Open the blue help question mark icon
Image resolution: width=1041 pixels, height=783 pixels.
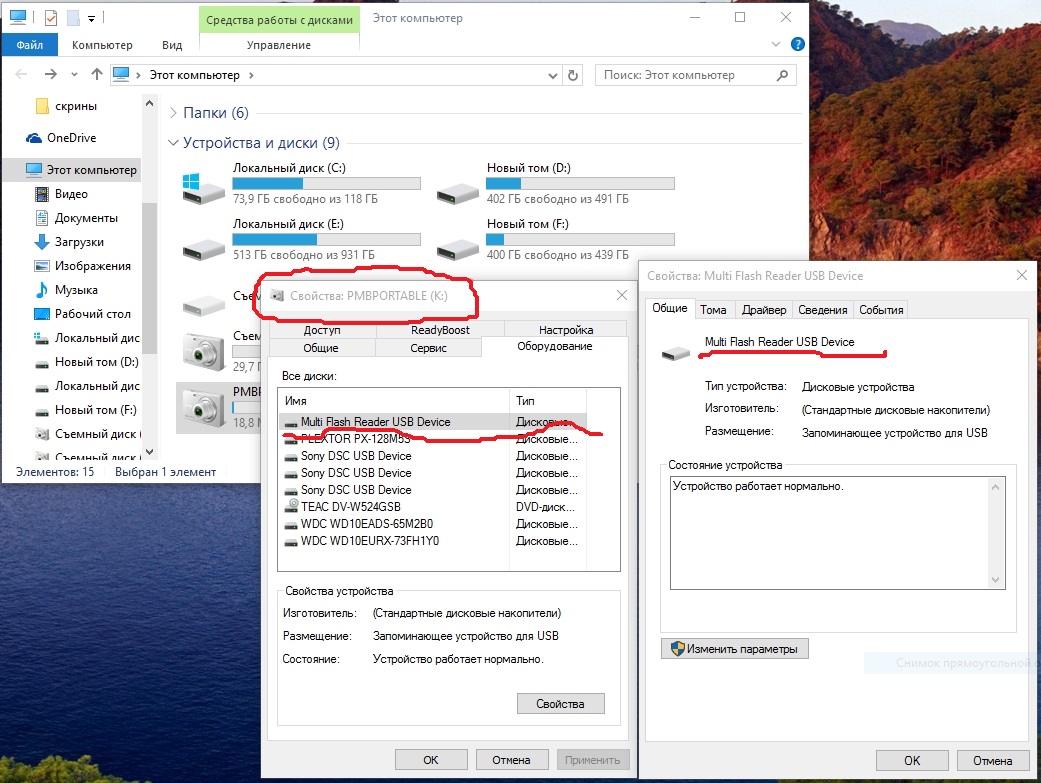tap(797, 45)
